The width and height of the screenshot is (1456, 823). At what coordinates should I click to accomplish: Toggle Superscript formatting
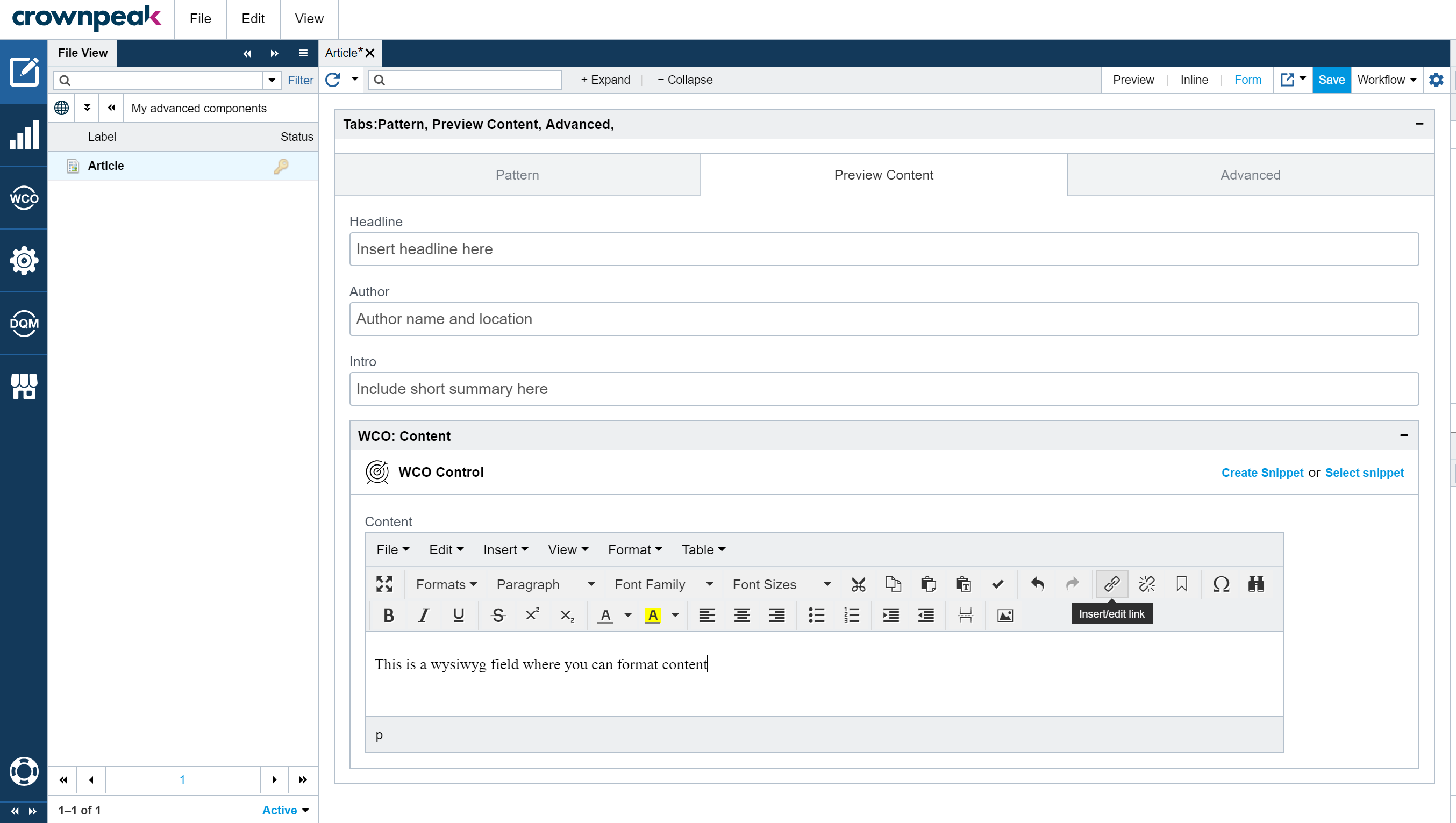(532, 615)
